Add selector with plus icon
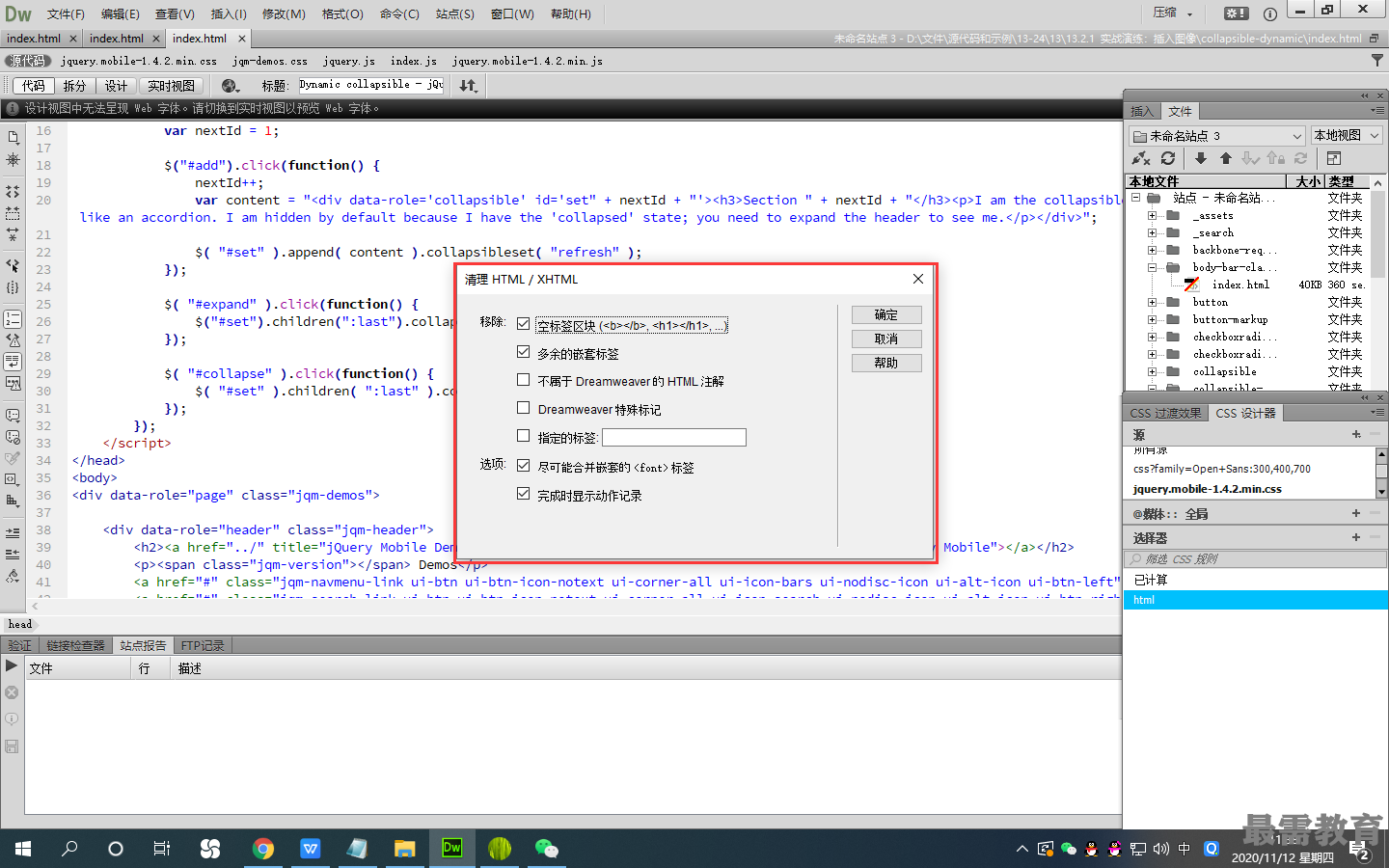The image size is (1389, 868). click(x=1356, y=538)
